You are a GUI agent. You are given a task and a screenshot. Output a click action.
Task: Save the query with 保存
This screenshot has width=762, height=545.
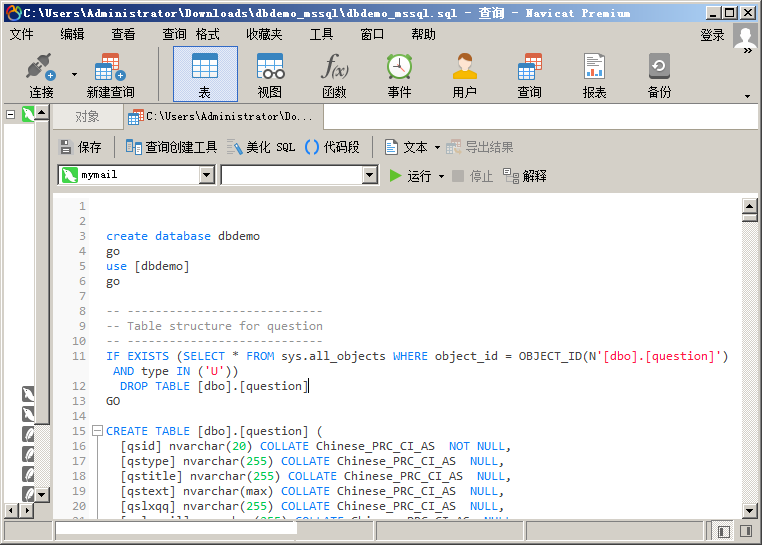[x=80, y=147]
